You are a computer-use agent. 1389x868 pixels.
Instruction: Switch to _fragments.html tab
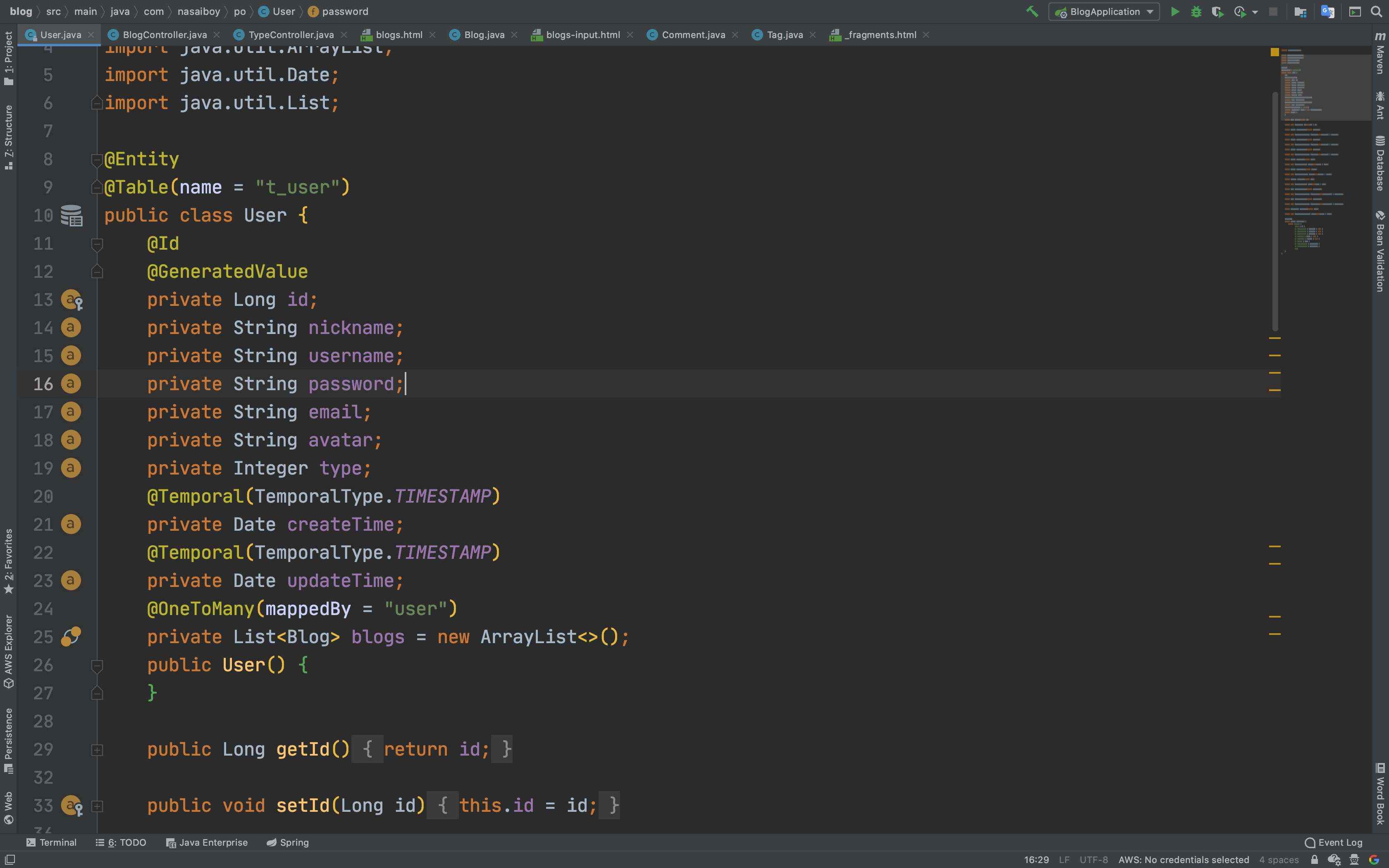click(880, 35)
